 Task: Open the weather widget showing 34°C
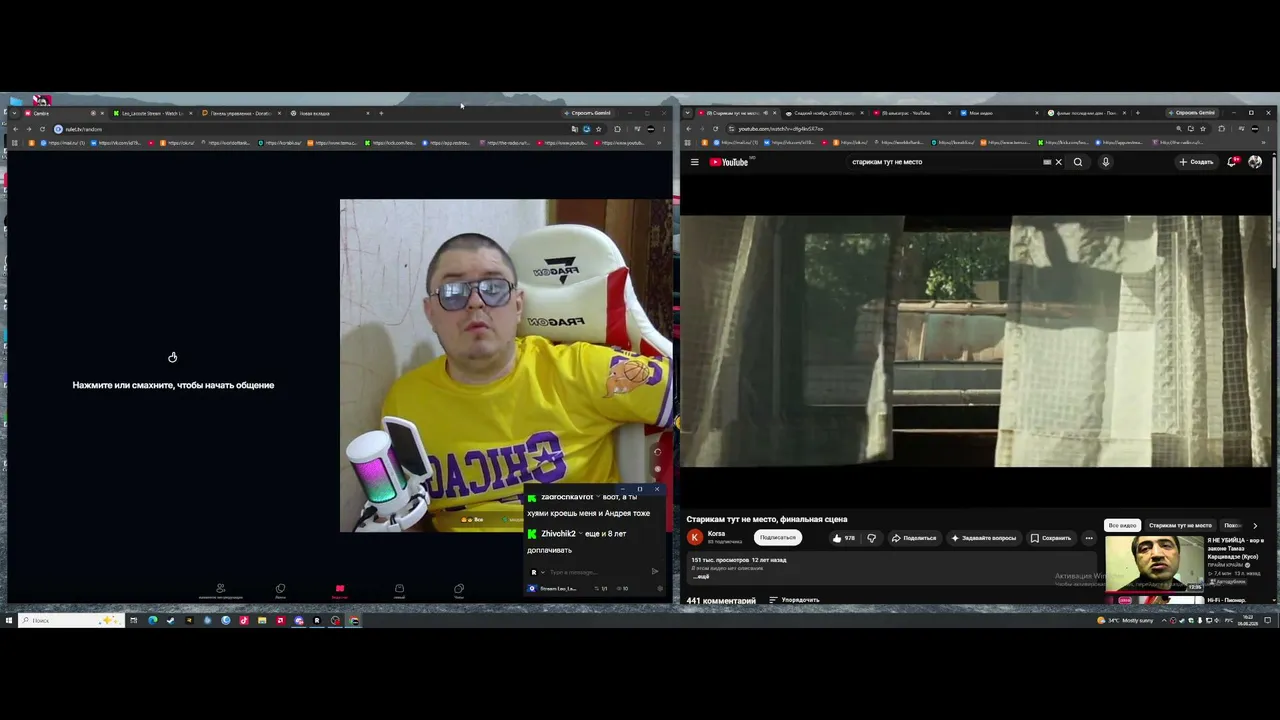pos(1125,620)
